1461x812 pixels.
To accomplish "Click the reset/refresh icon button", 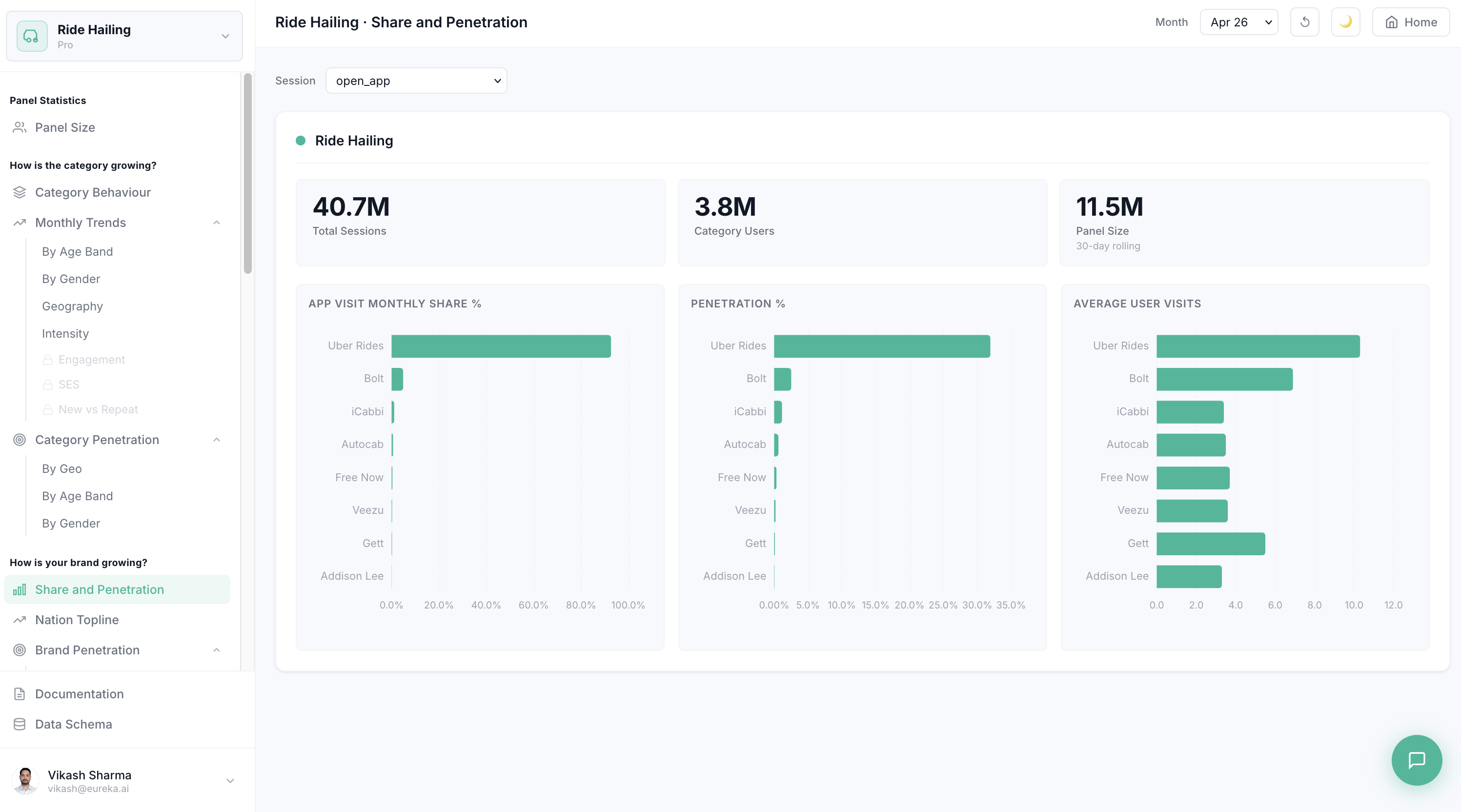I will point(1304,22).
